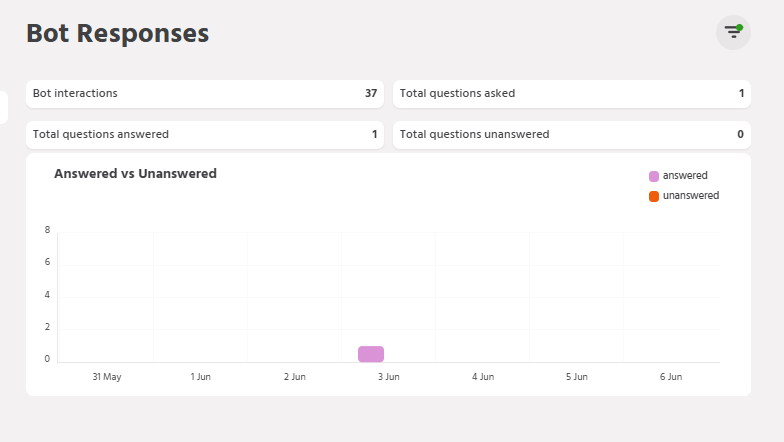The image size is (784, 442).
Task: Click the orange unanswered legend swatch
Action: 654,196
